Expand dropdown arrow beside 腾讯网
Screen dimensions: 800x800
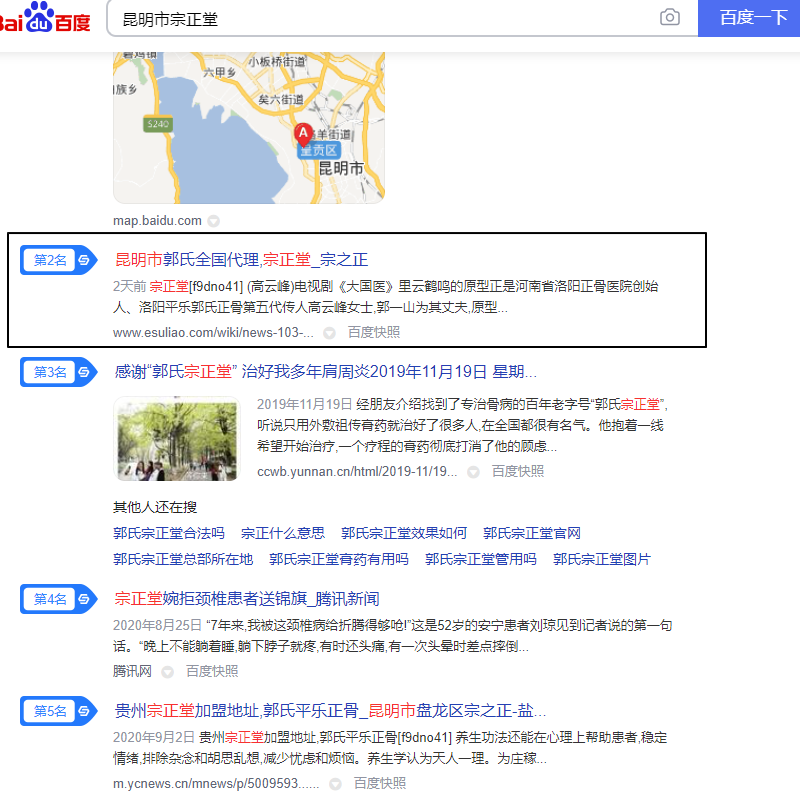(x=167, y=672)
